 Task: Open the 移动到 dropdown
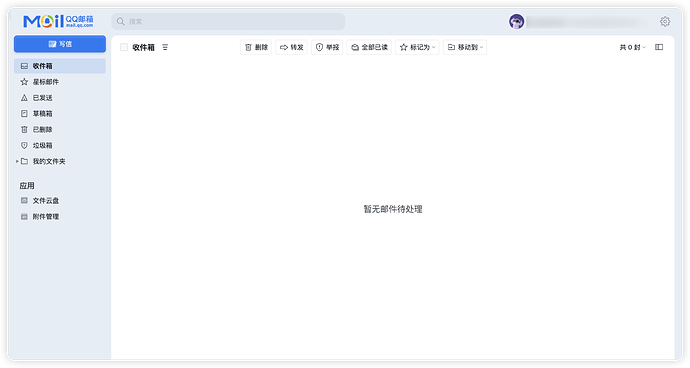pos(465,47)
